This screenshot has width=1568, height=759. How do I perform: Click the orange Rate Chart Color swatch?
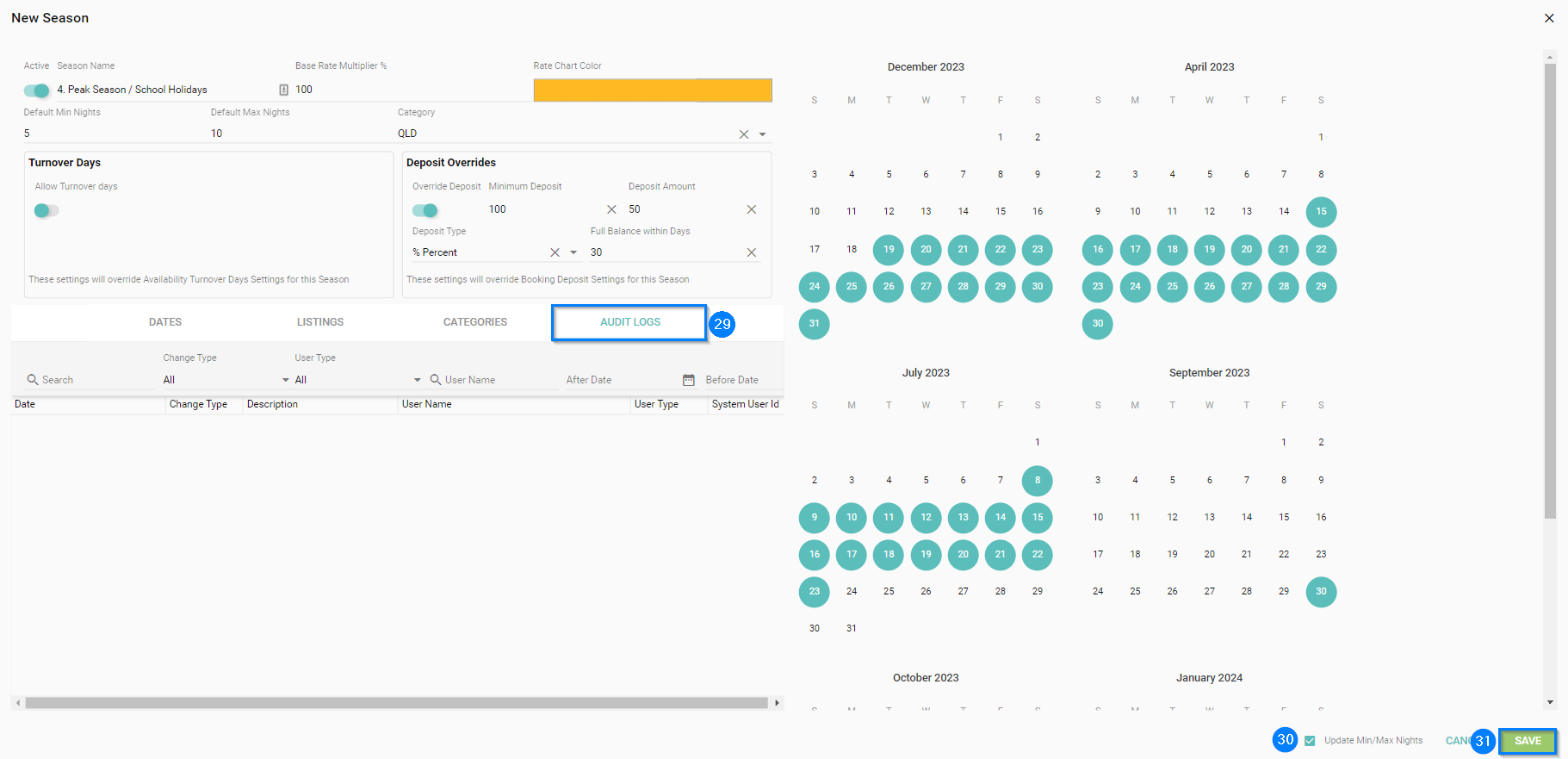point(652,90)
